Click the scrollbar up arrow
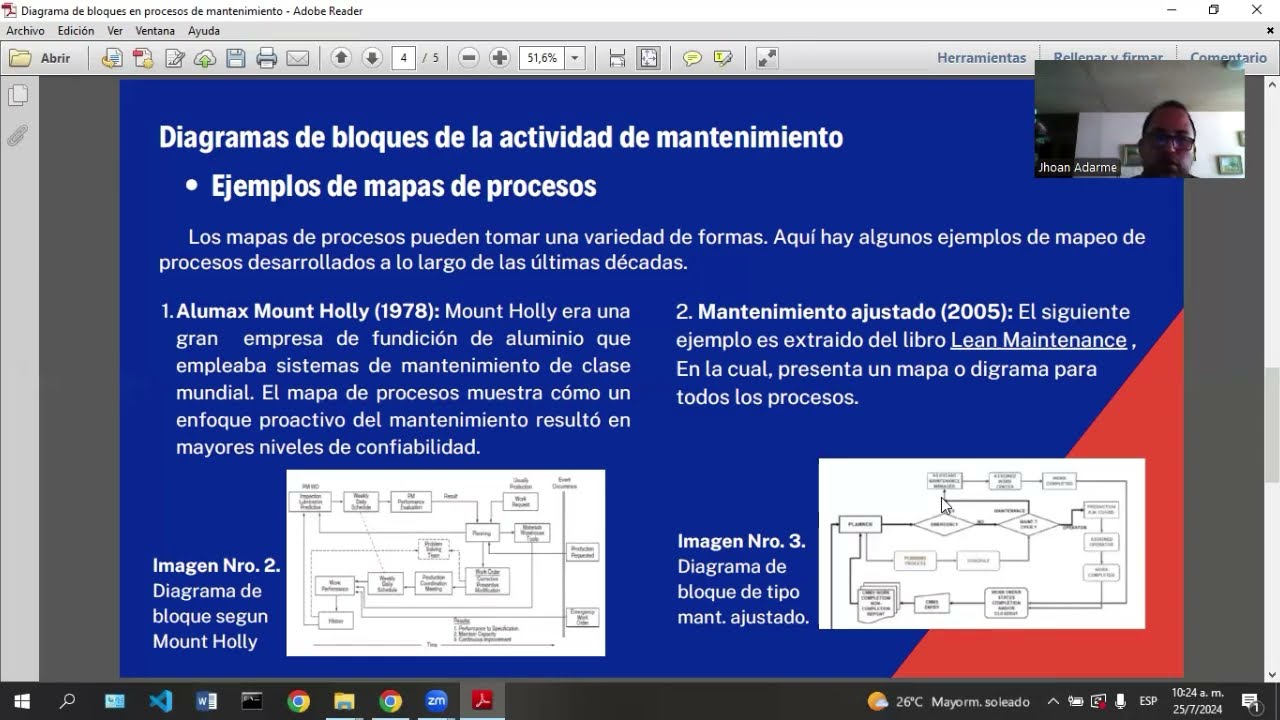The height and width of the screenshot is (720, 1280). click(1272, 86)
